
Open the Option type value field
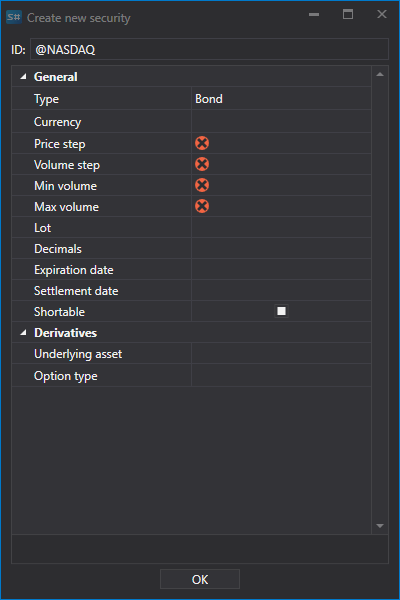281,376
